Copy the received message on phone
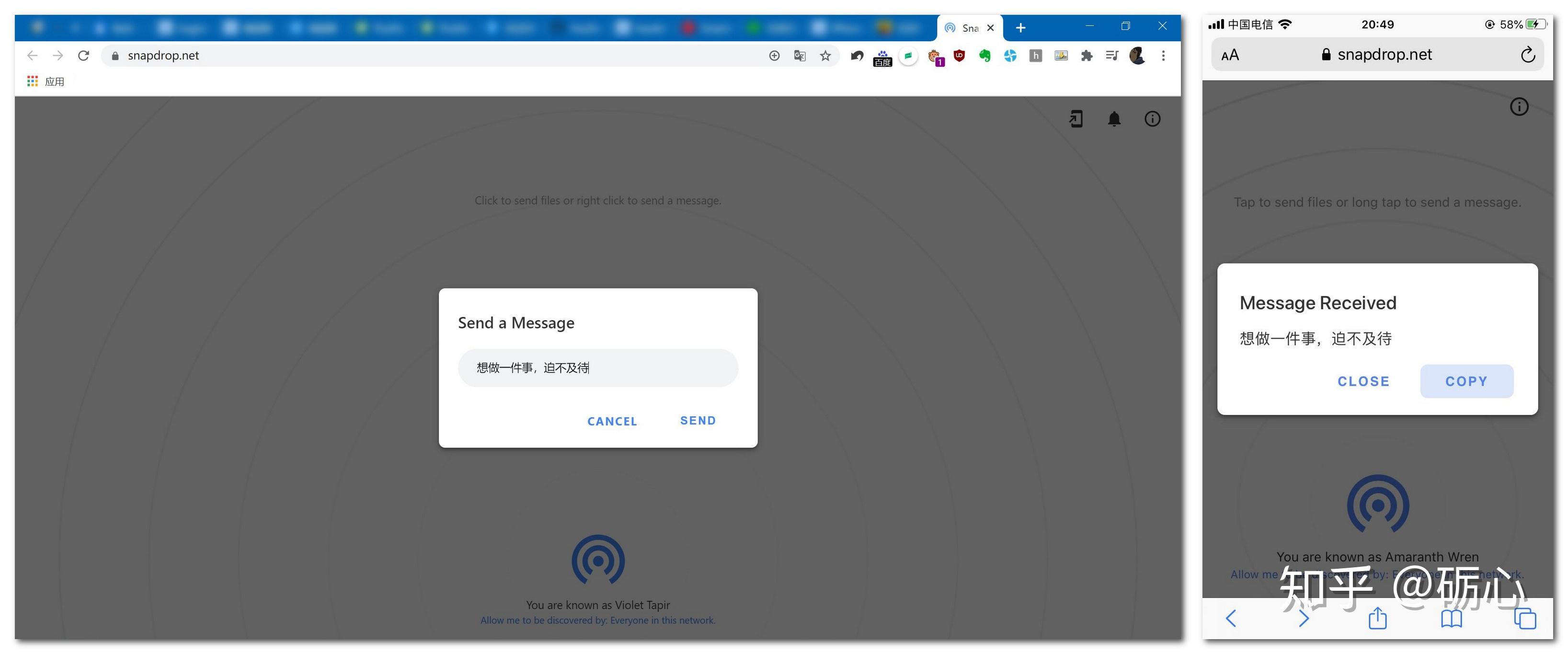 point(1467,382)
